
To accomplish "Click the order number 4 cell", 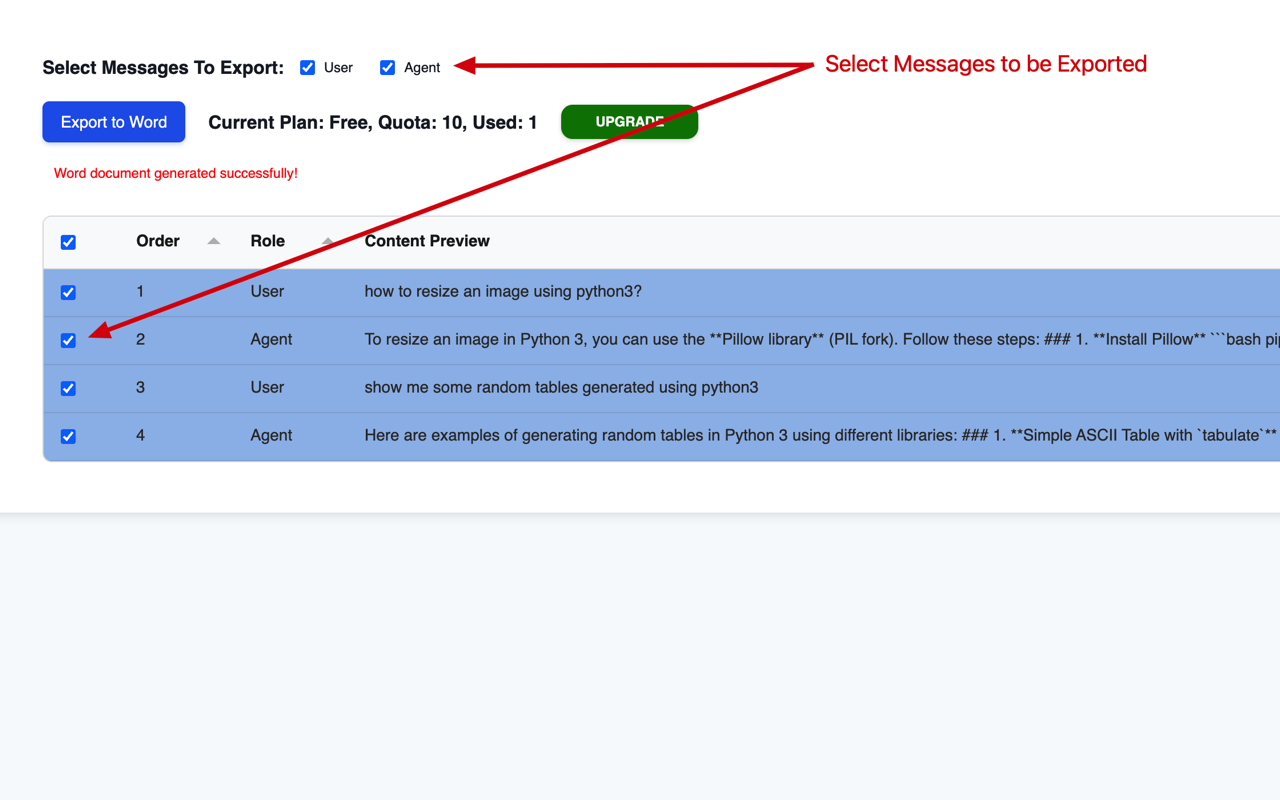I will click(x=140, y=435).
